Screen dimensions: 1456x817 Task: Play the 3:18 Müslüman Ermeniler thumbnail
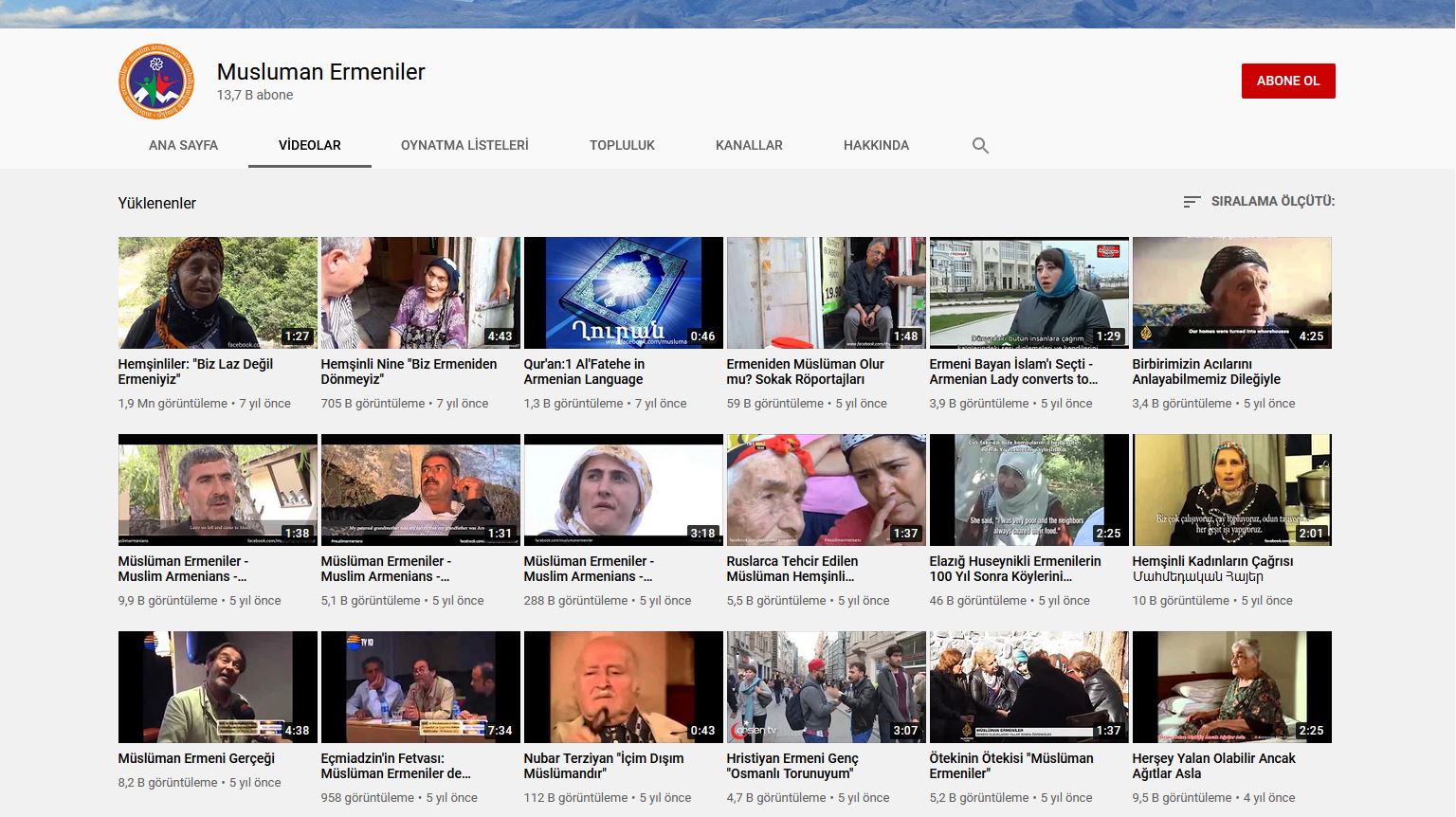coord(624,490)
